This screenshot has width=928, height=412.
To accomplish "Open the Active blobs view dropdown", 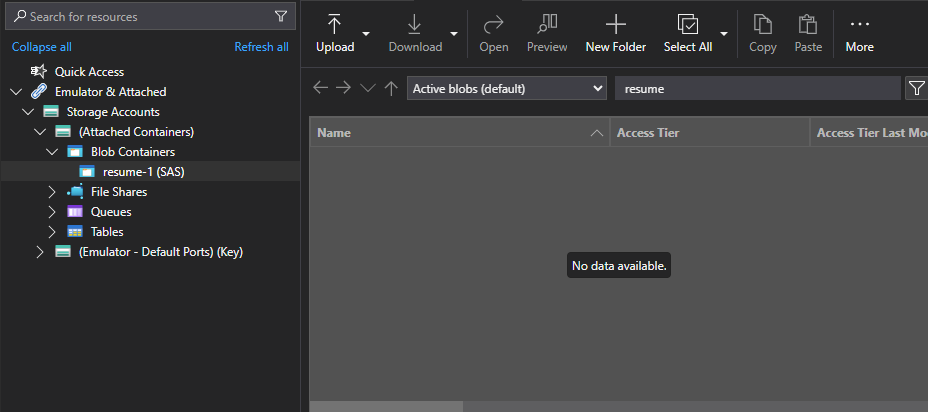I will tap(507, 88).
